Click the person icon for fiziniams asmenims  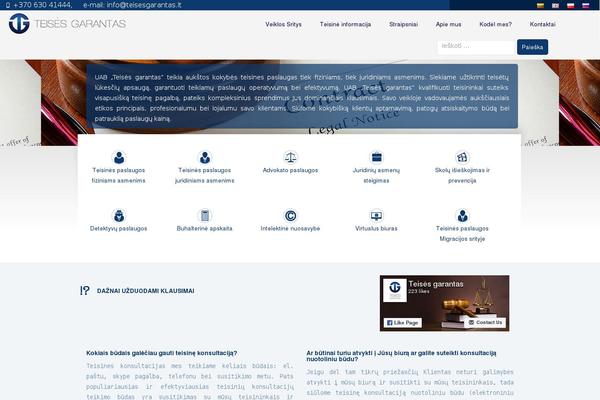point(119,157)
